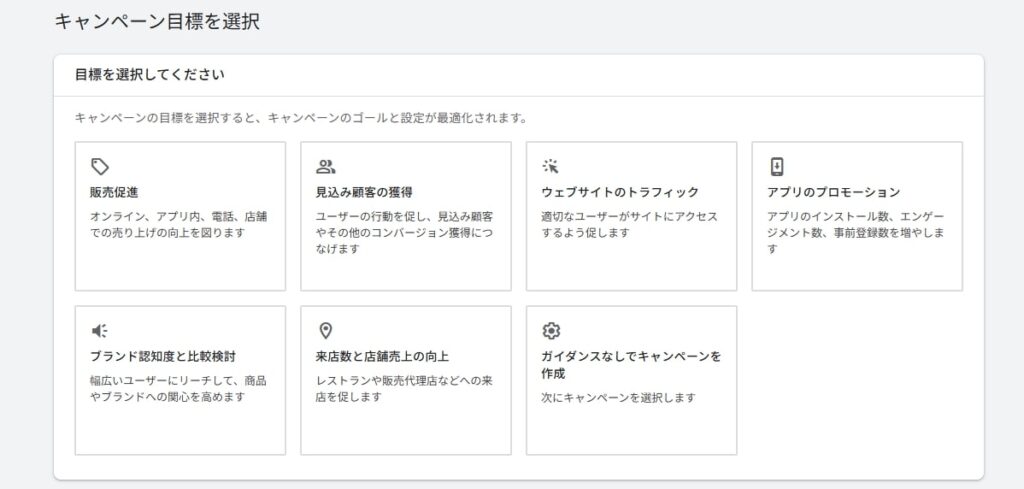
Task: Pick the ウェブサイトのトラフィック goal title
Action: pos(620,192)
